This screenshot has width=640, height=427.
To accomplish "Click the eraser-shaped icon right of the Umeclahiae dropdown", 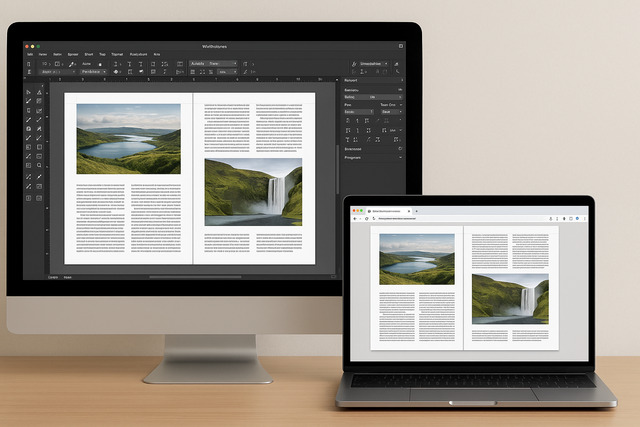I will click(396, 64).
